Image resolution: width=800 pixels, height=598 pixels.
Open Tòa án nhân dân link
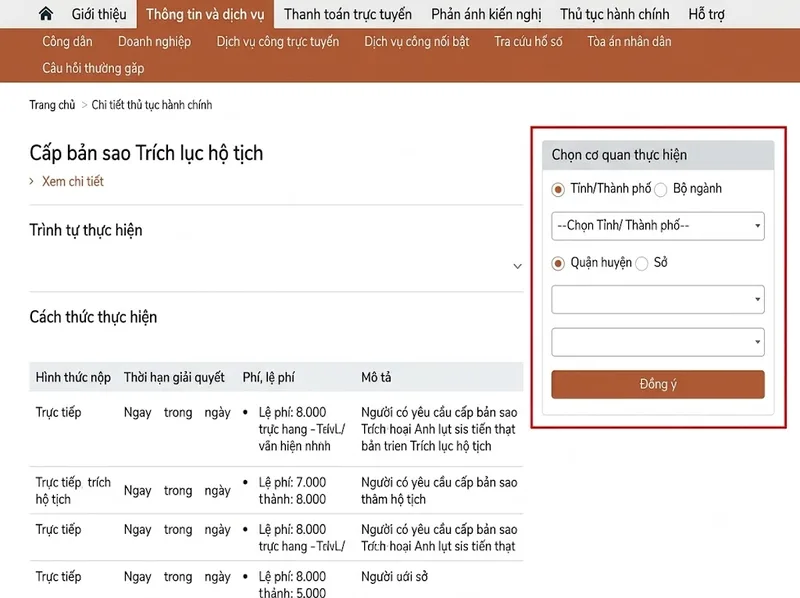[x=629, y=41]
